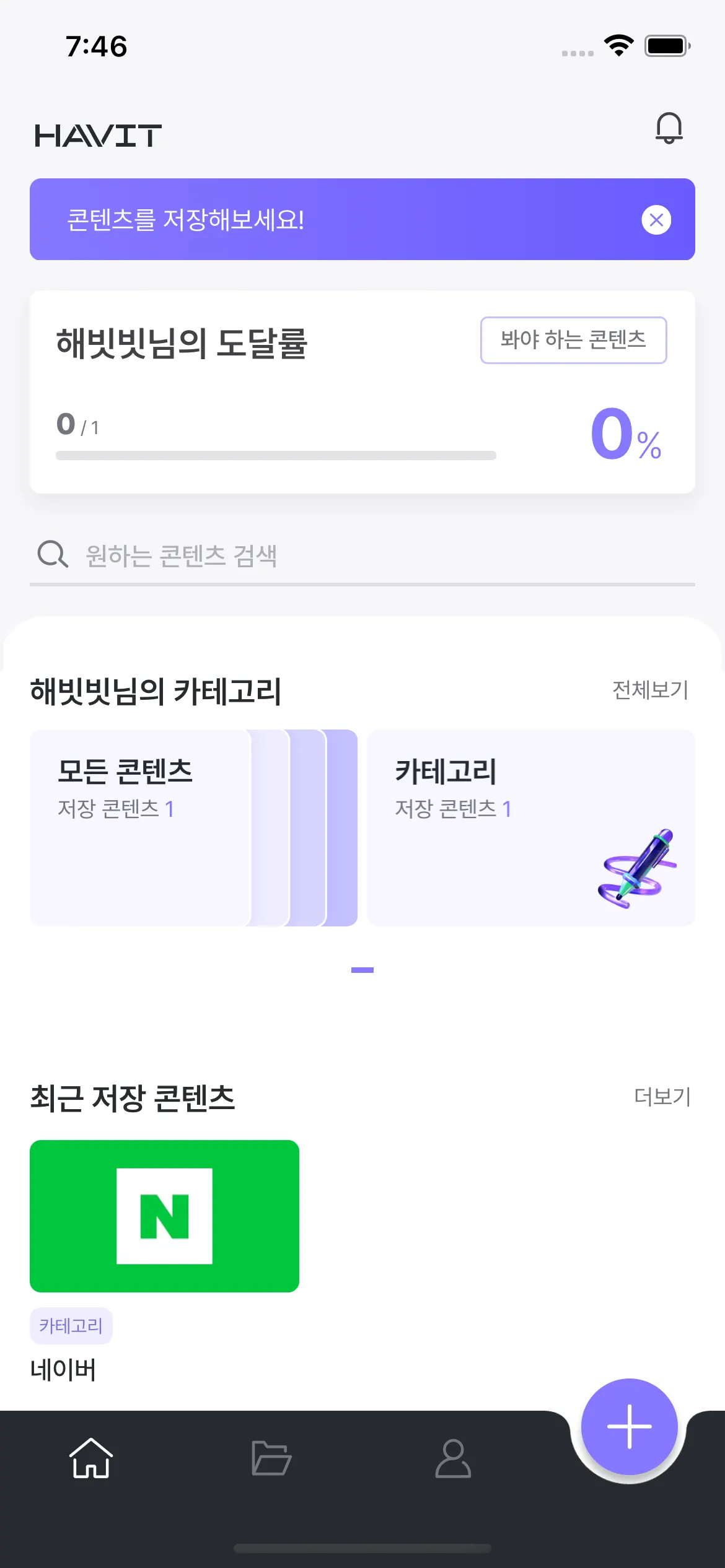The height and width of the screenshot is (1568, 725).
Task: Open the 모든 콘텐츠 category card
Action: 139,827
